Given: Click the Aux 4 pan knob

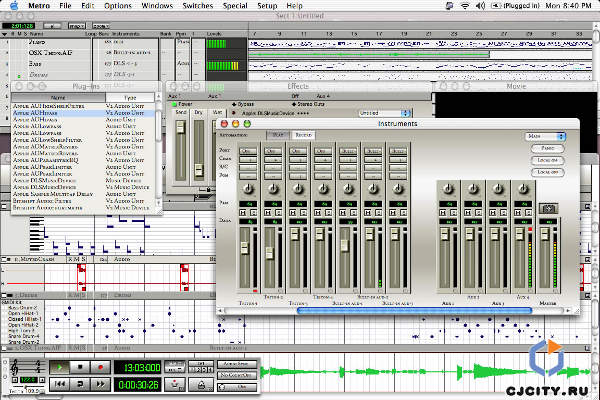Looking at the screenshot, I should click(x=523, y=188).
